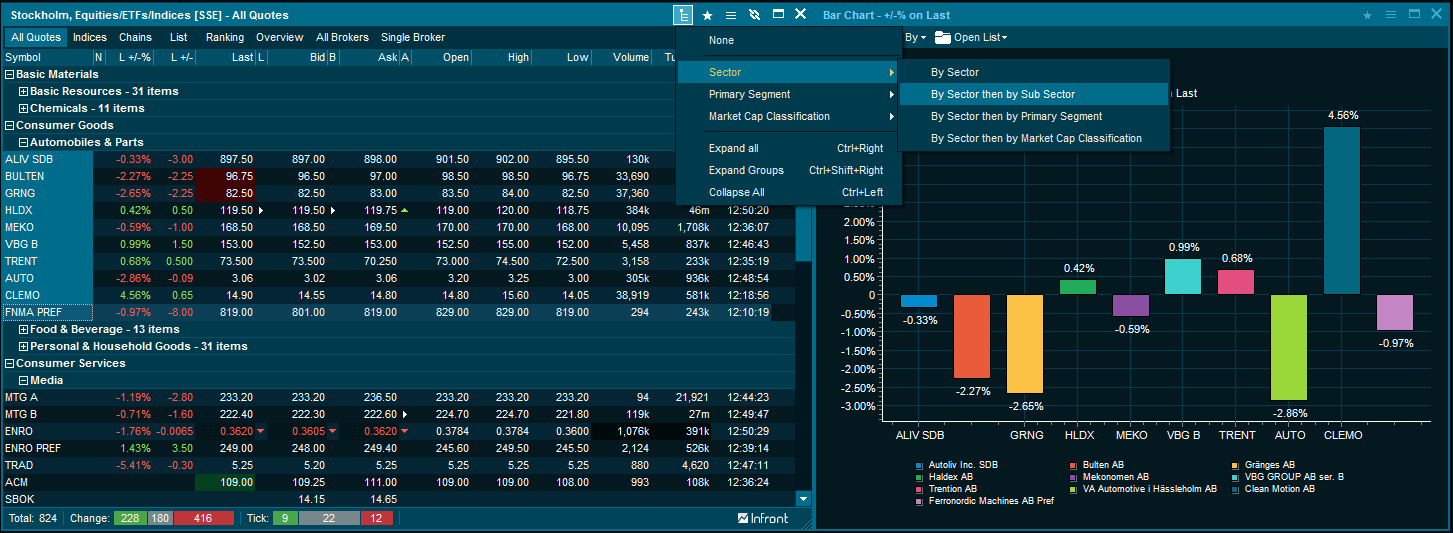Viewport: 1453px width, 533px height.
Task: Switch to the Single Broker tab
Action: click(x=413, y=37)
